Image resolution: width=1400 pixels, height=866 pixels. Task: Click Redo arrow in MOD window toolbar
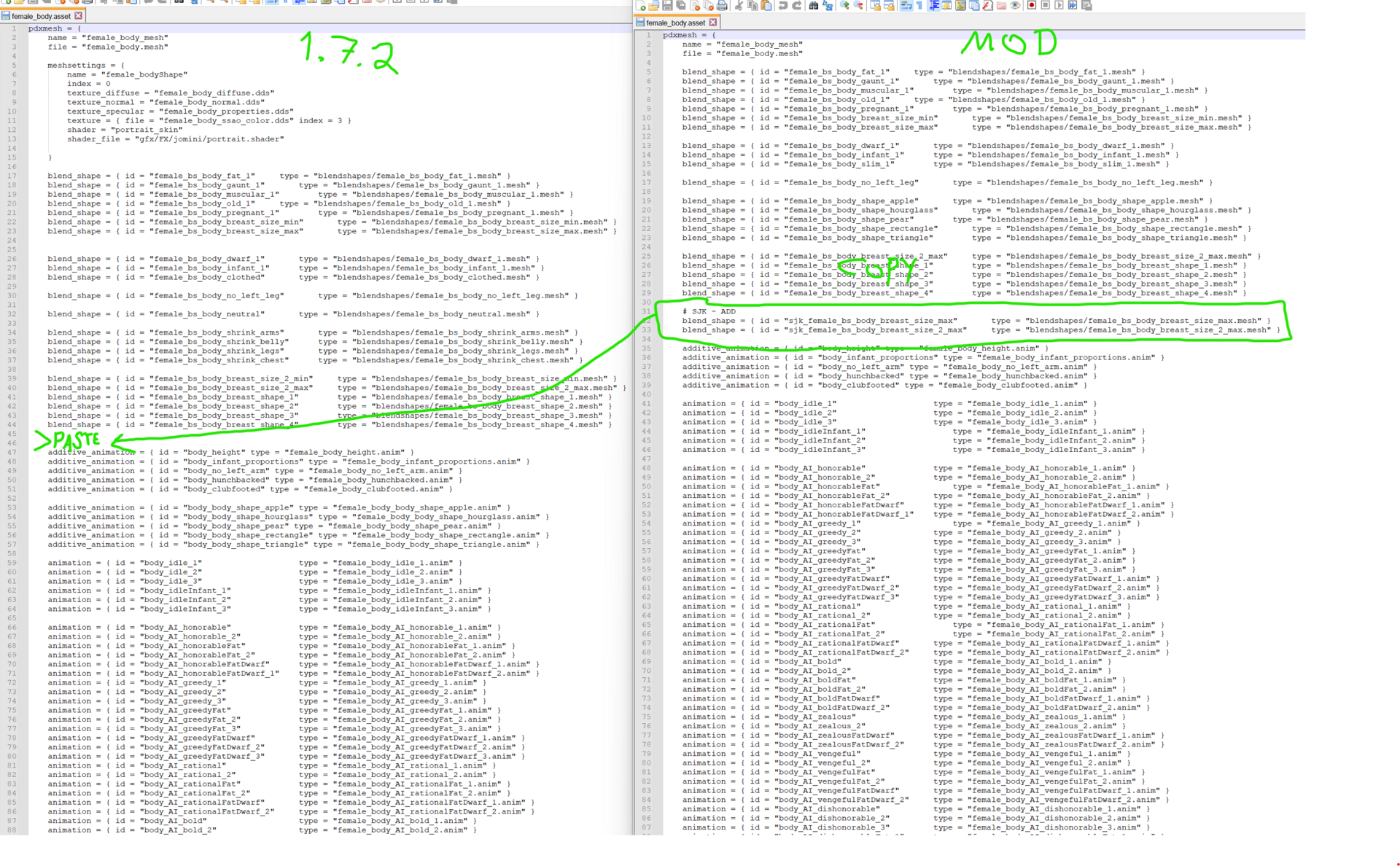click(x=797, y=5)
